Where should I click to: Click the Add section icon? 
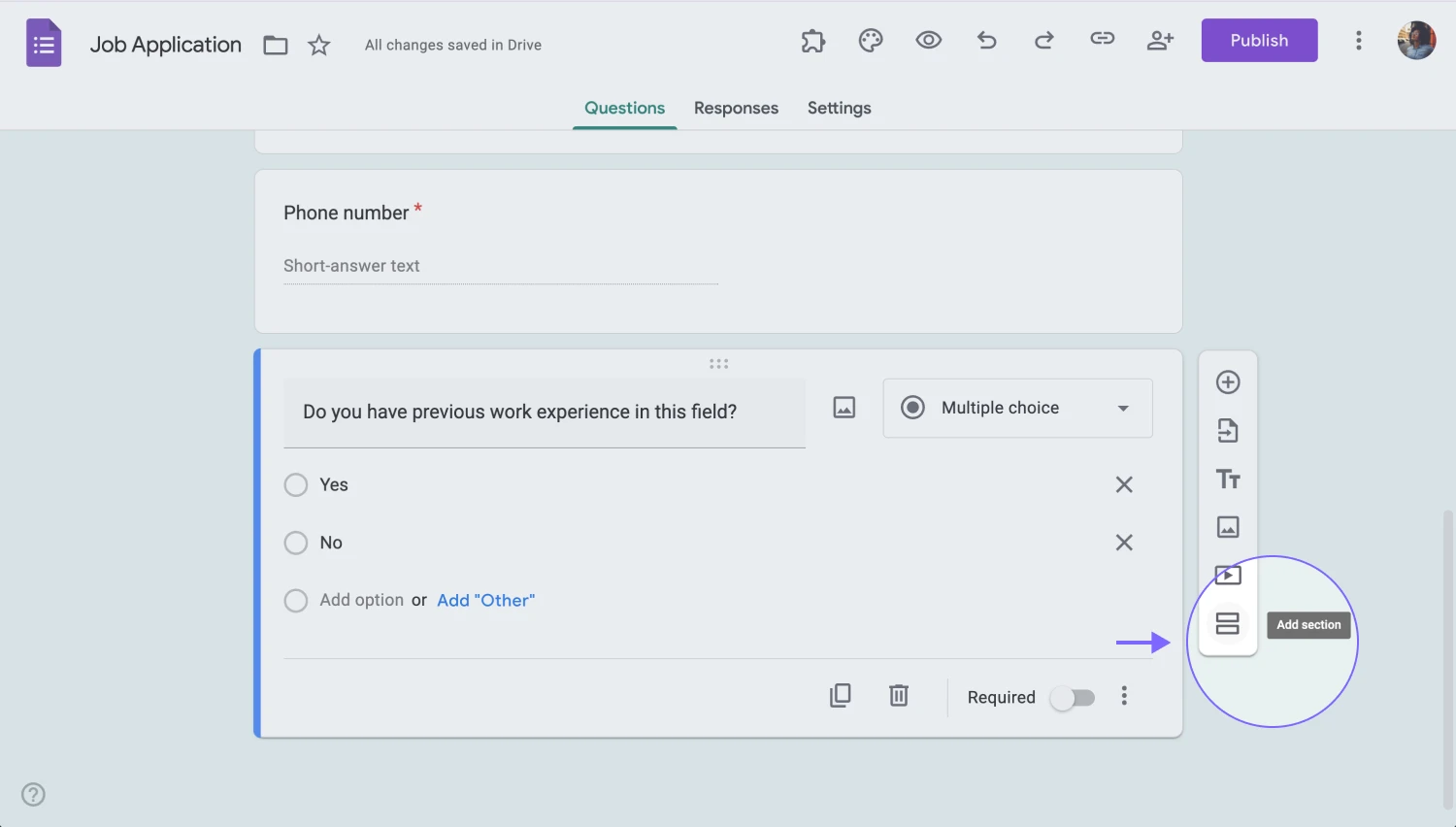pos(1228,624)
